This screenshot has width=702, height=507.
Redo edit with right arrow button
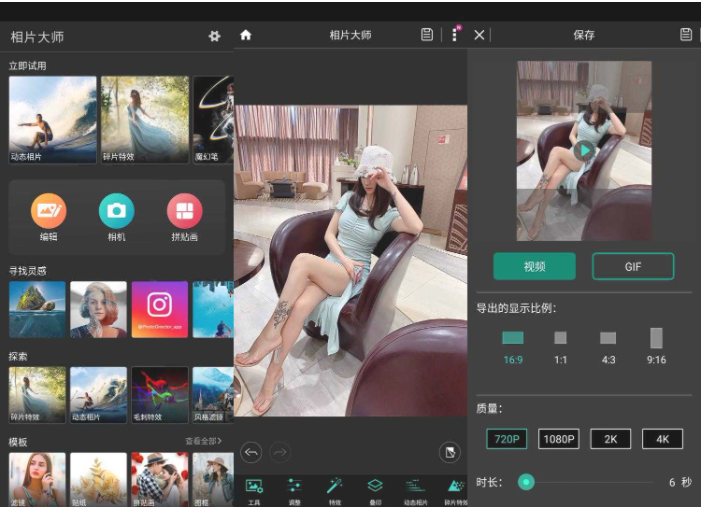tap(280, 452)
